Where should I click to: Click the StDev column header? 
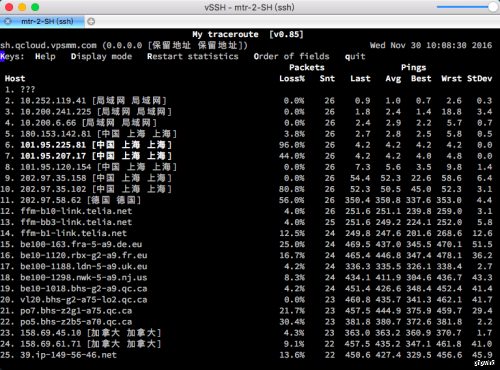point(480,79)
